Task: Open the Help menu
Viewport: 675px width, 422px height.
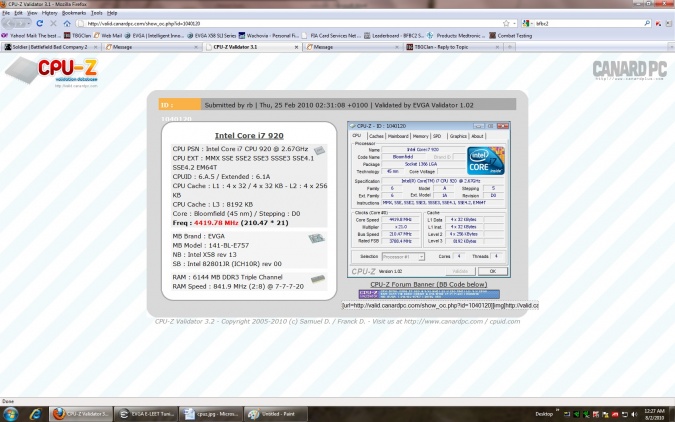Action: click(x=112, y=13)
